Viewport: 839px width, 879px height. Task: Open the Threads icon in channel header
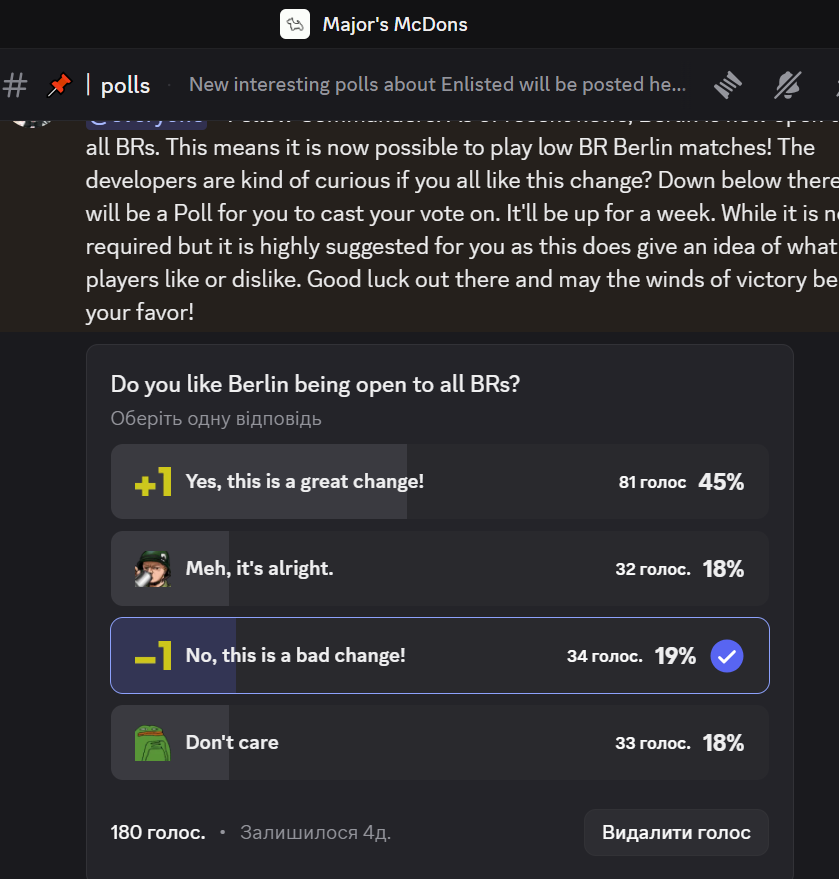click(728, 85)
